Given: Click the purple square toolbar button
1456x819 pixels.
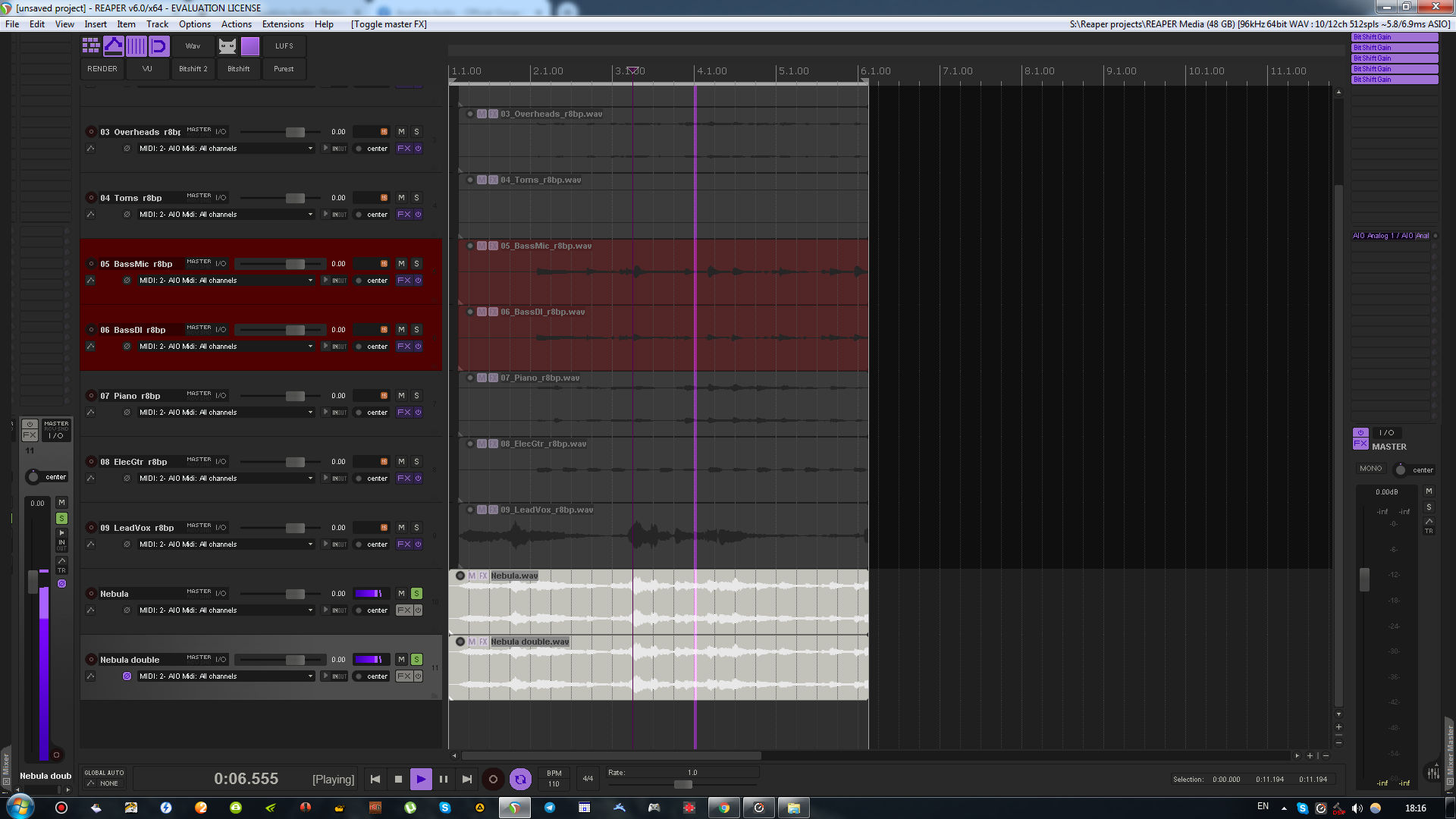Looking at the screenshot, I should tap(250, 46).
